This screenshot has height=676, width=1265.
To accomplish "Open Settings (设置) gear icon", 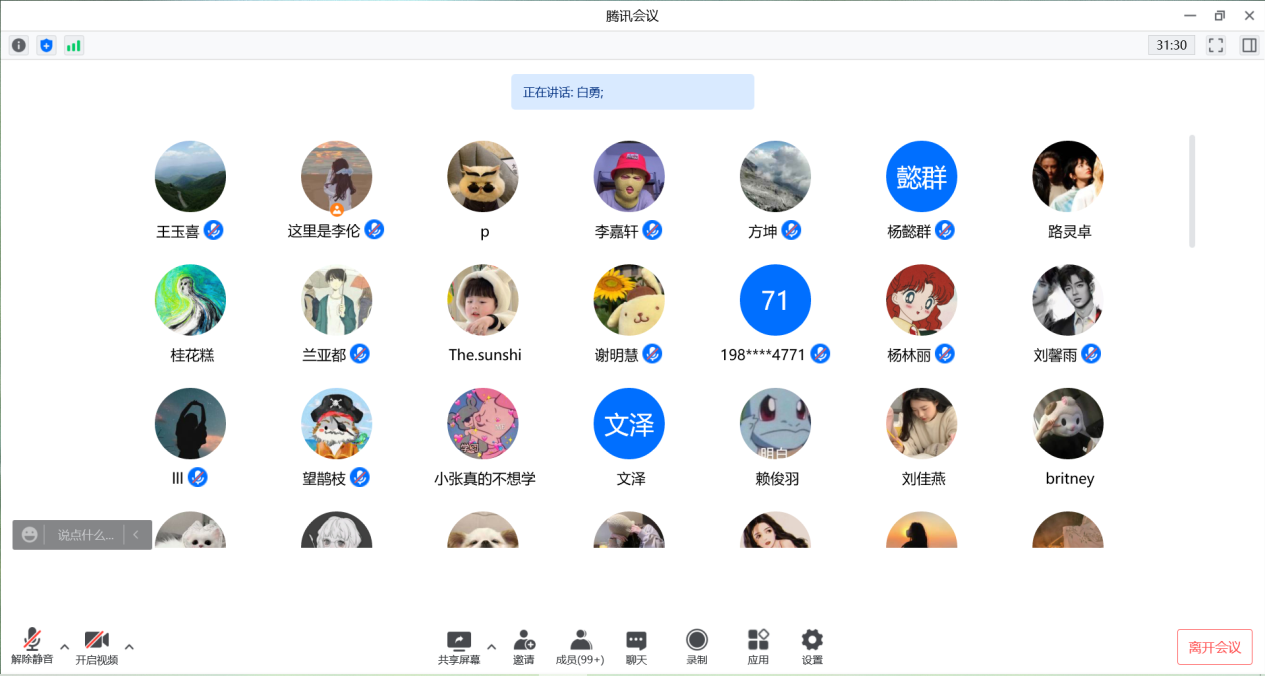I will pos(812,646).
